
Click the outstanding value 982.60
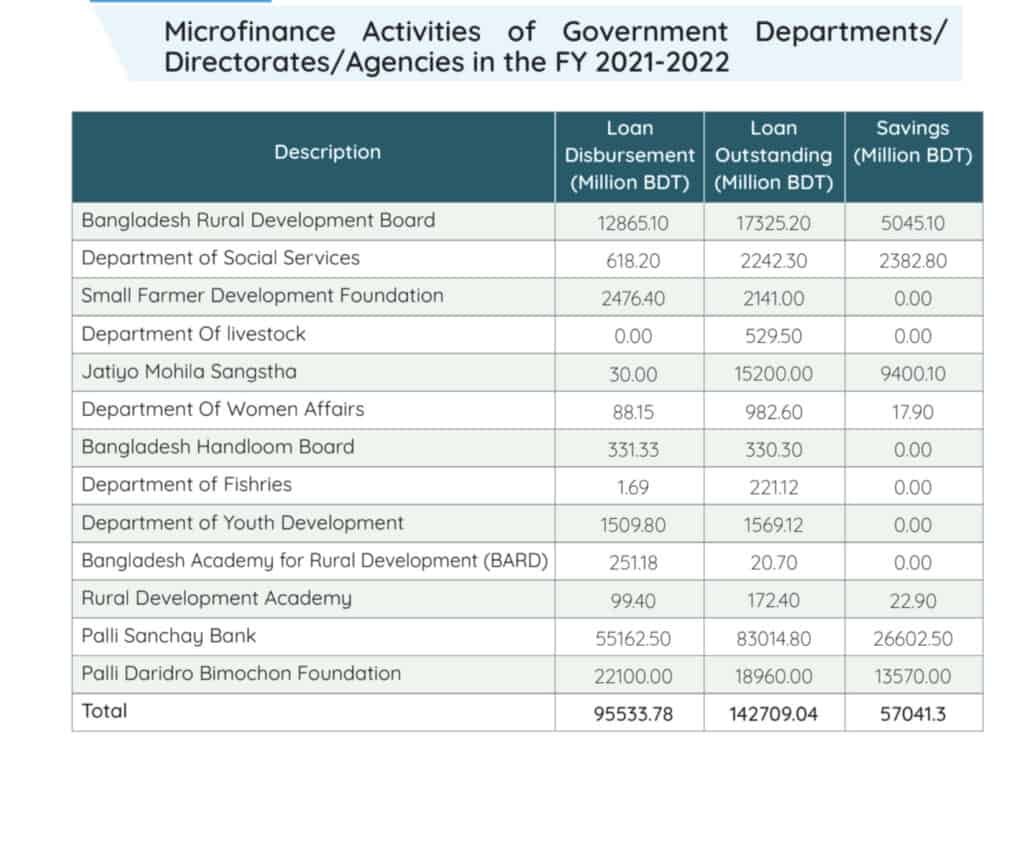pos(773,413)
